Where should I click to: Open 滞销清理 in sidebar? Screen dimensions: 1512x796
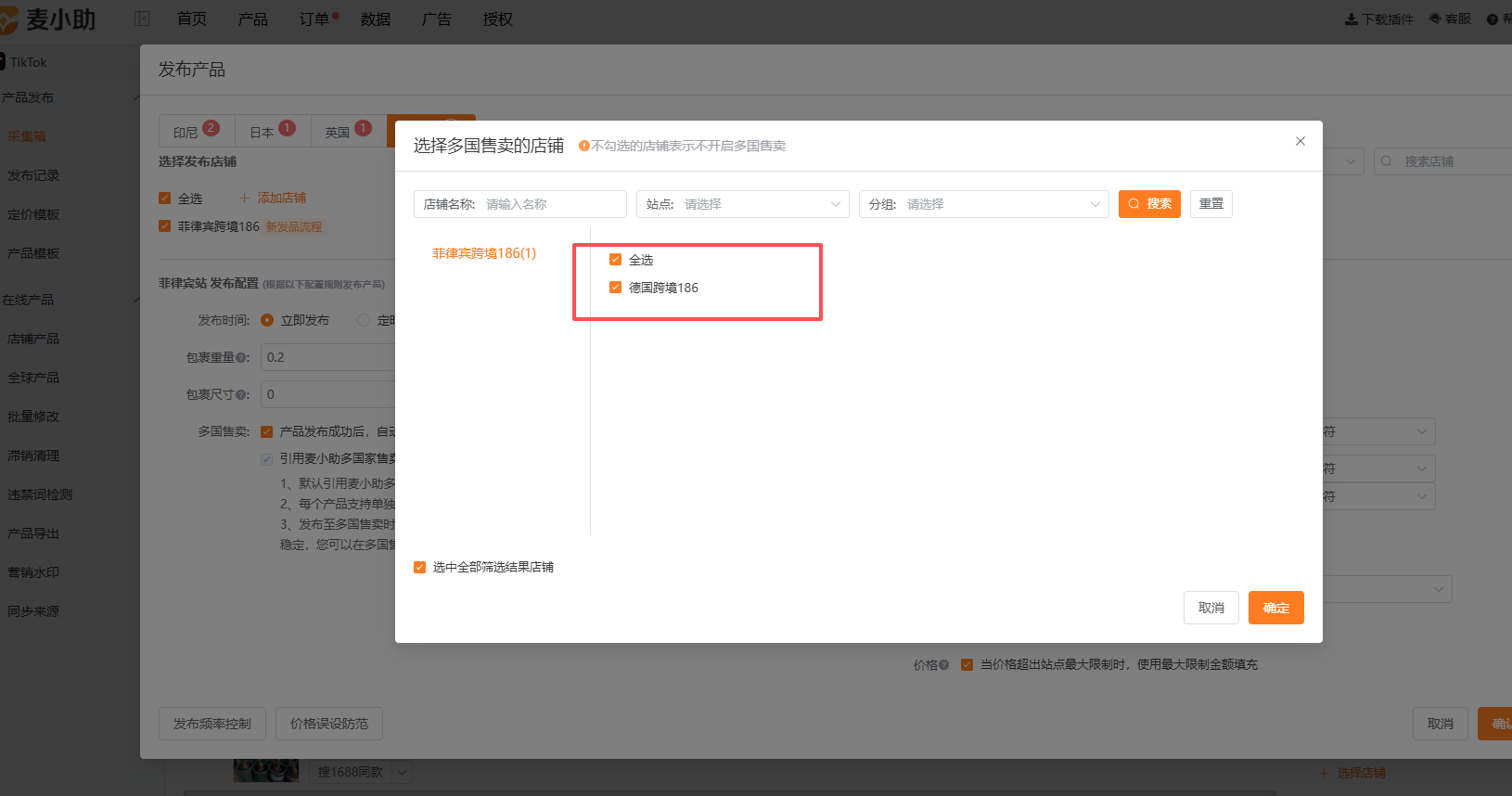[33, 456]
